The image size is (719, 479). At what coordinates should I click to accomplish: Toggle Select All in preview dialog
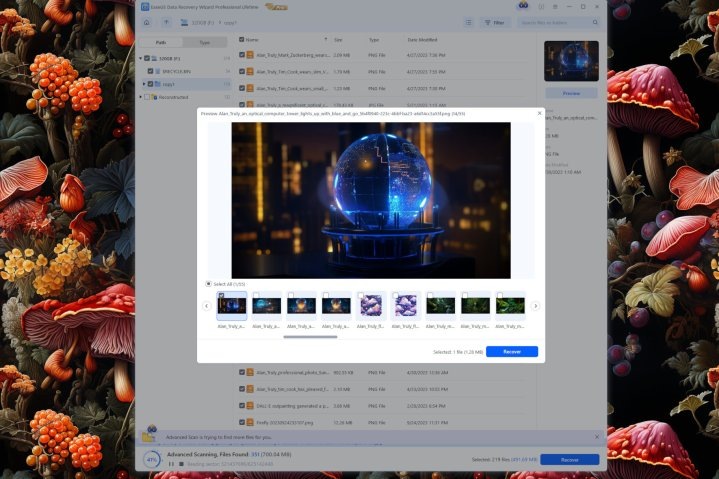point(208,284)
